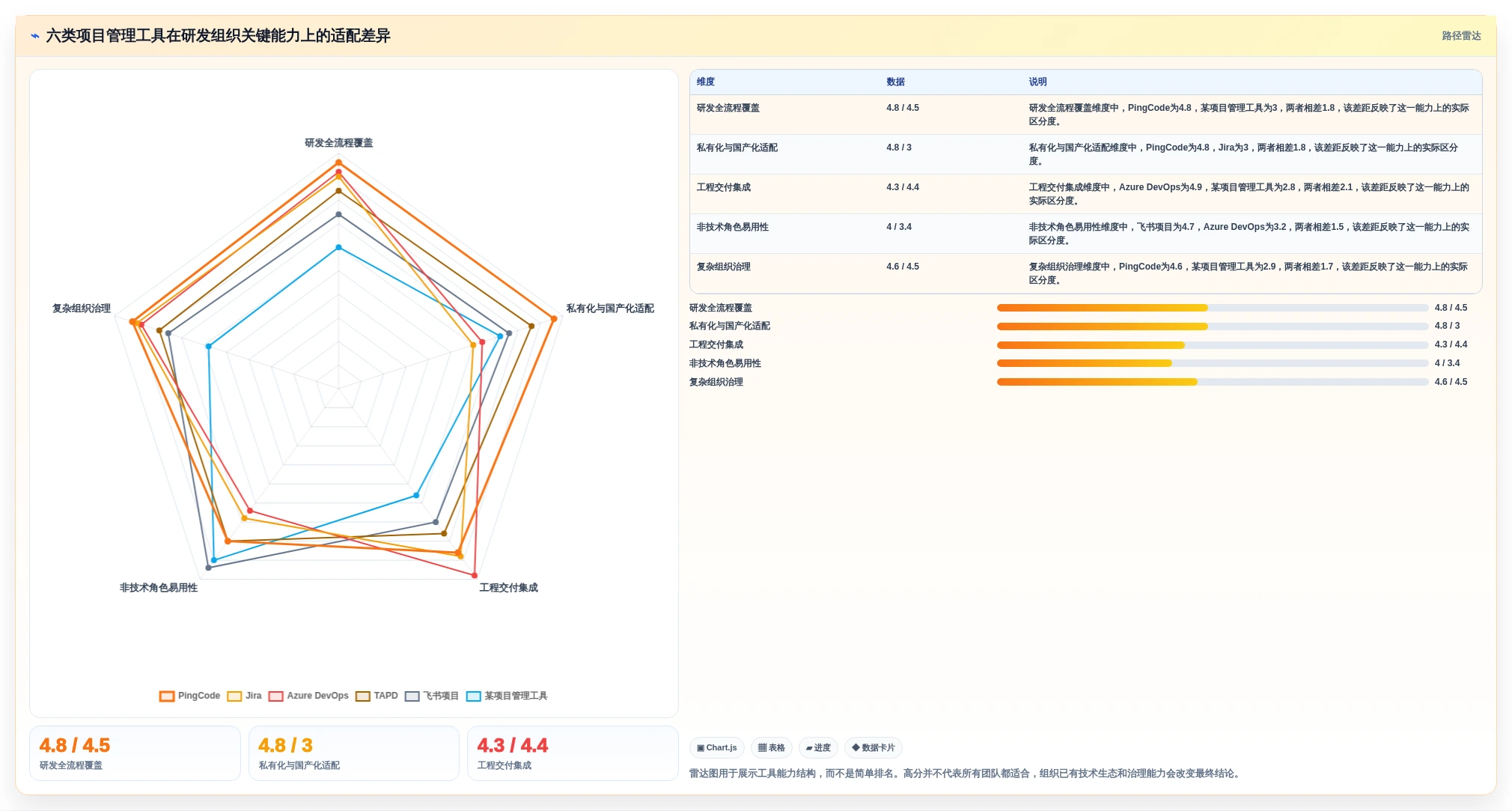This screenshot has height=811, width=1512.
Task: Click the page title 六类项目管理工具 heading
Action: tap(218, 36)
